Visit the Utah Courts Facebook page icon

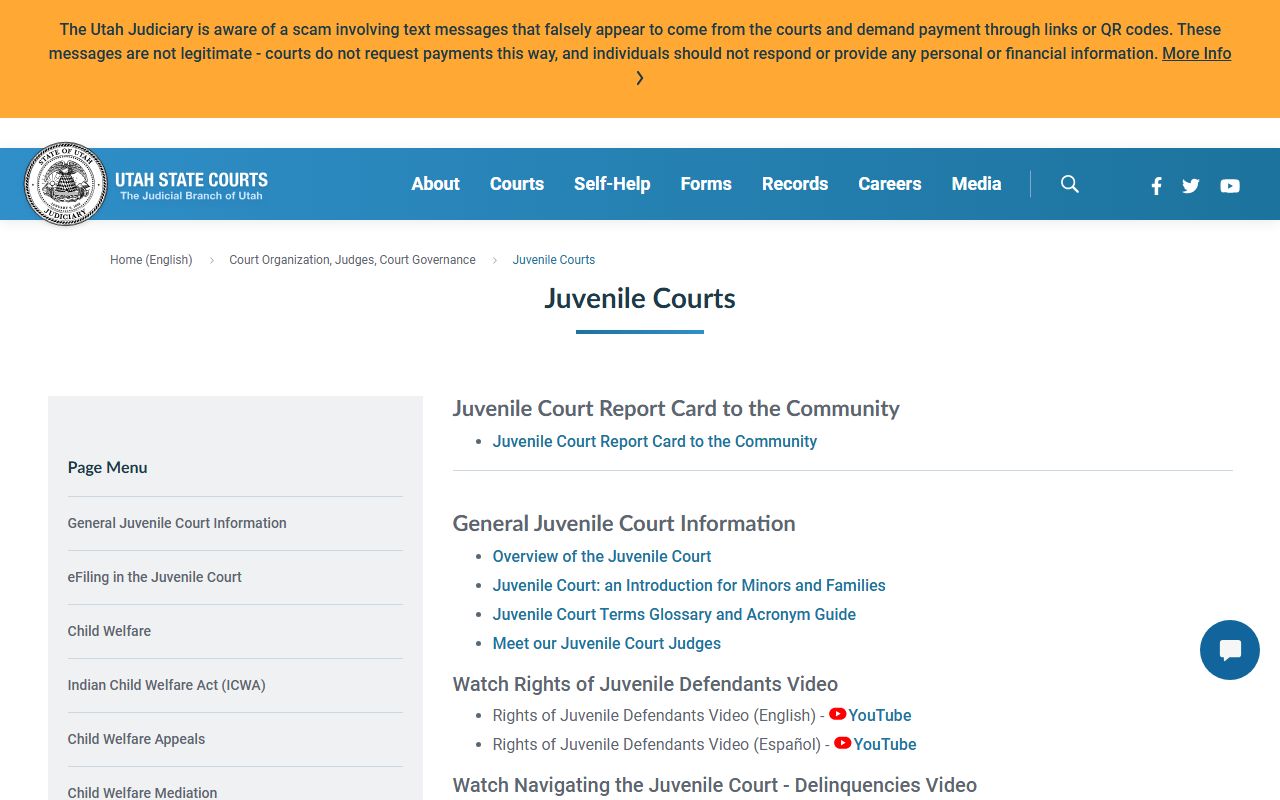(x=1156, y=186)
